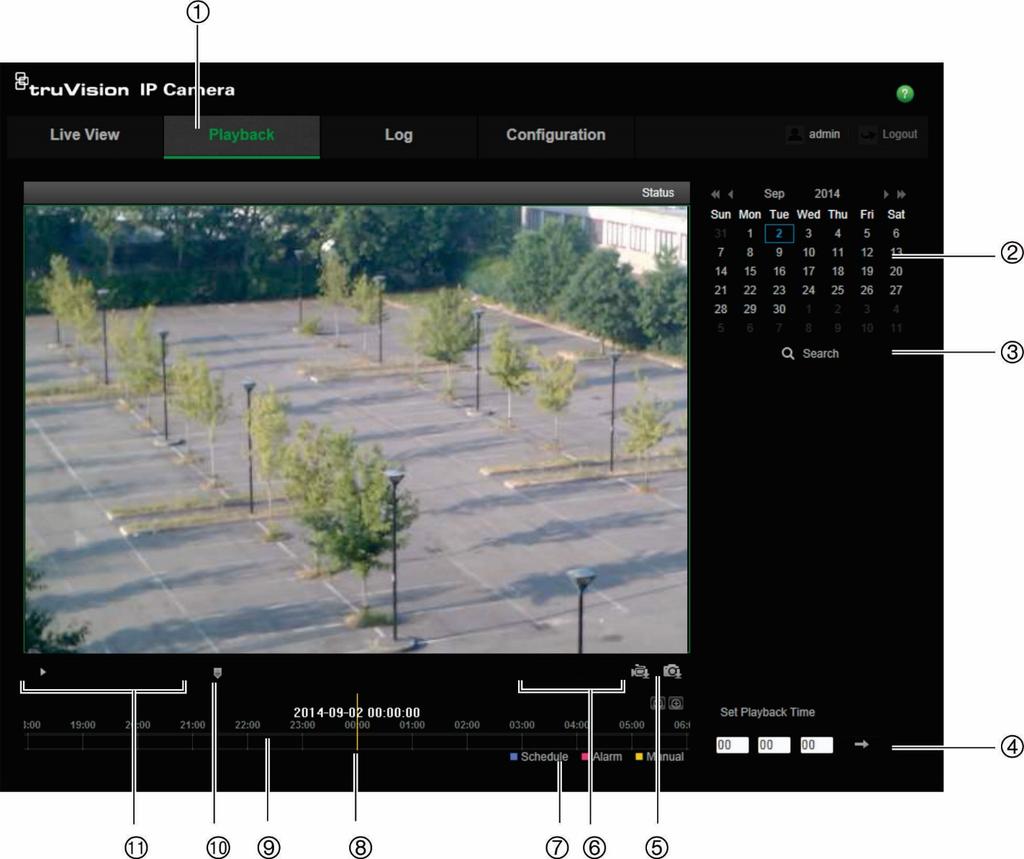This screenshot has height=859, width=1024.
Task: Start playback with the play button
Action: click(x=43, y=672)
